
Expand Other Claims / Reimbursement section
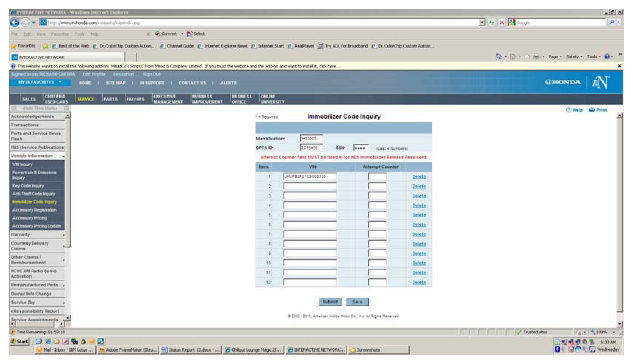[x=37, y=259]
